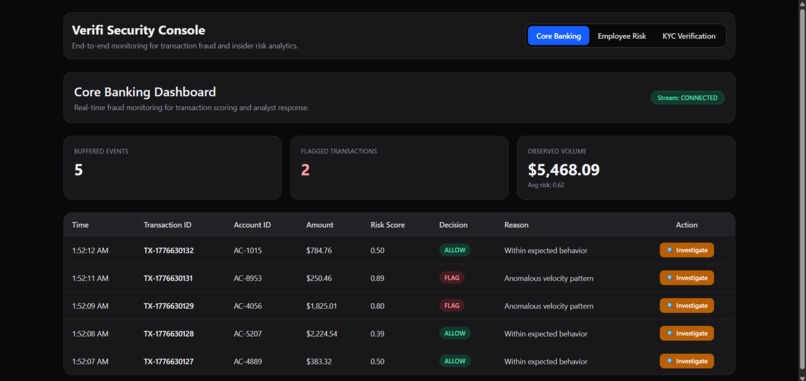Click reason for AC-8953 anomalous velocity pattern

pyautogui.click(x=548, y=278)
